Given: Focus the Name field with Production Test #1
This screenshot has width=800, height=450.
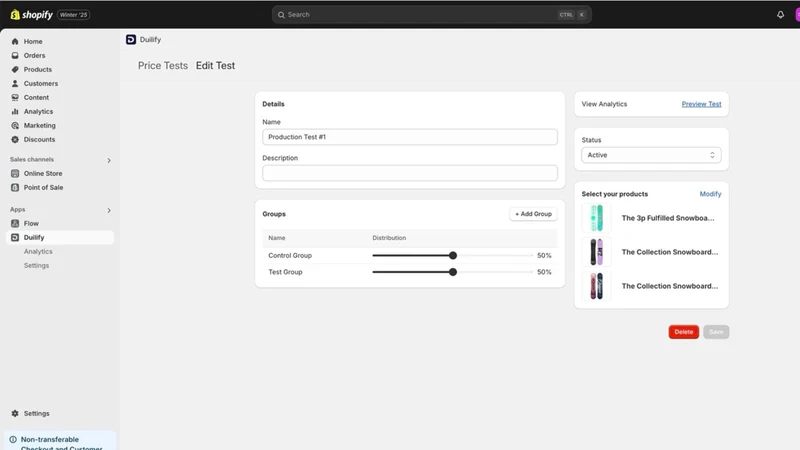Looking at the screenshot, I should (x=410, y=137).
